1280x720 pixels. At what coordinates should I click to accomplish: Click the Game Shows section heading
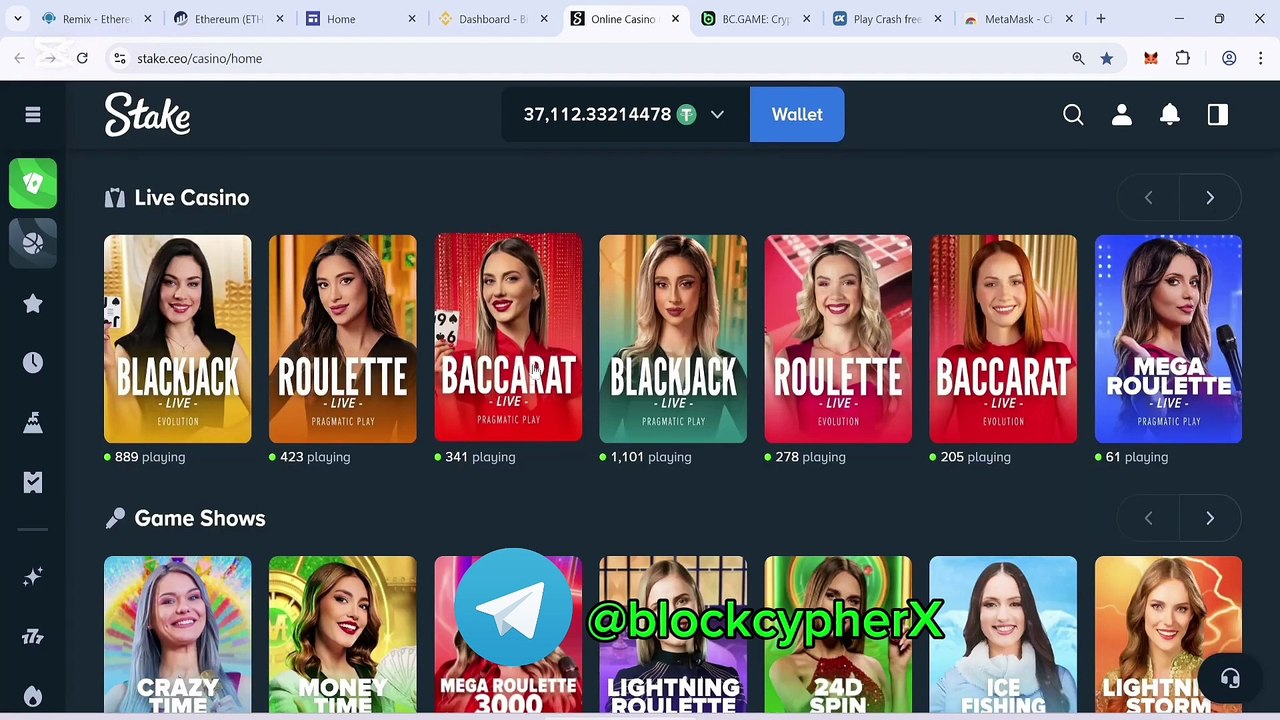tap(200, 519)
